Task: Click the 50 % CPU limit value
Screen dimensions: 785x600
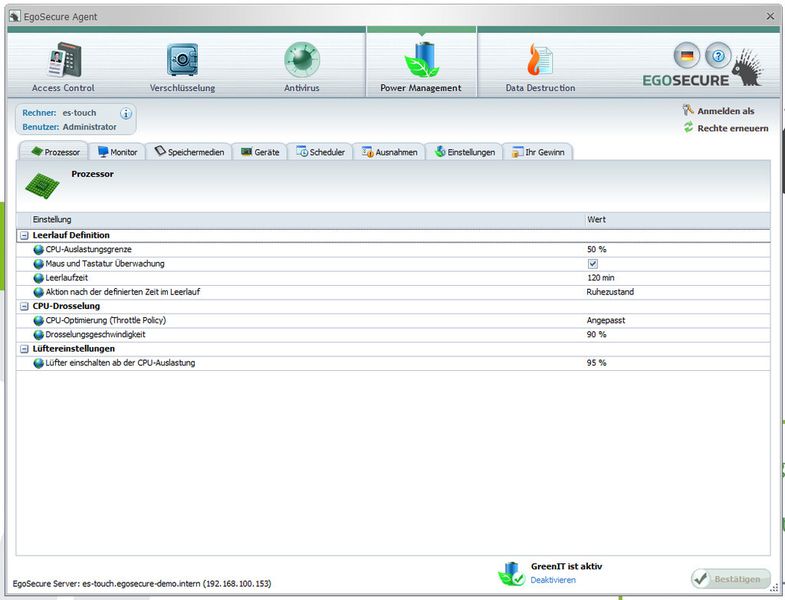Action: pos(597,249)
